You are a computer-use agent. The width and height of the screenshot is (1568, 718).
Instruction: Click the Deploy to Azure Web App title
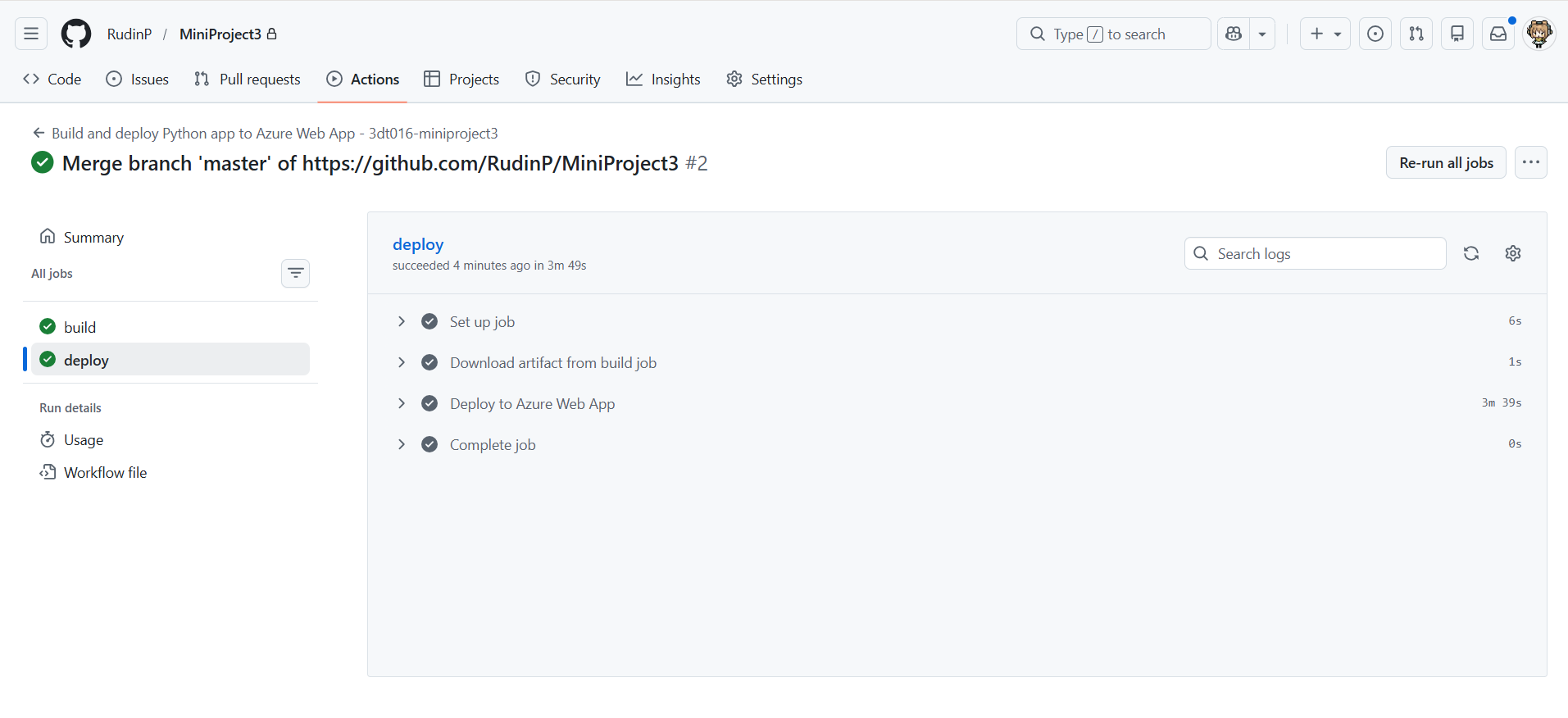pyautogui.click(x=532, y=403)
